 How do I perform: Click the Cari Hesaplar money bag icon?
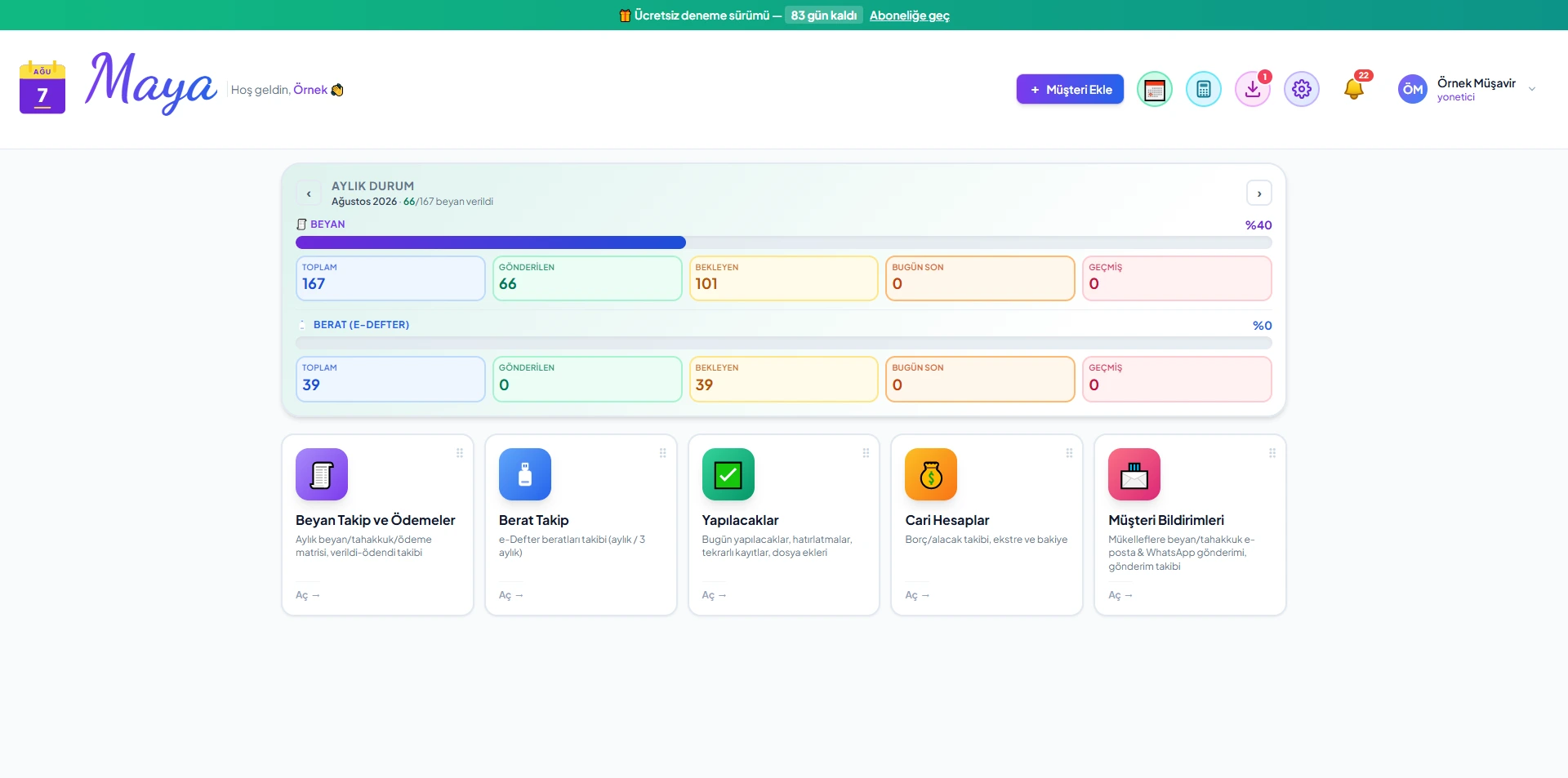coord(931,474)
